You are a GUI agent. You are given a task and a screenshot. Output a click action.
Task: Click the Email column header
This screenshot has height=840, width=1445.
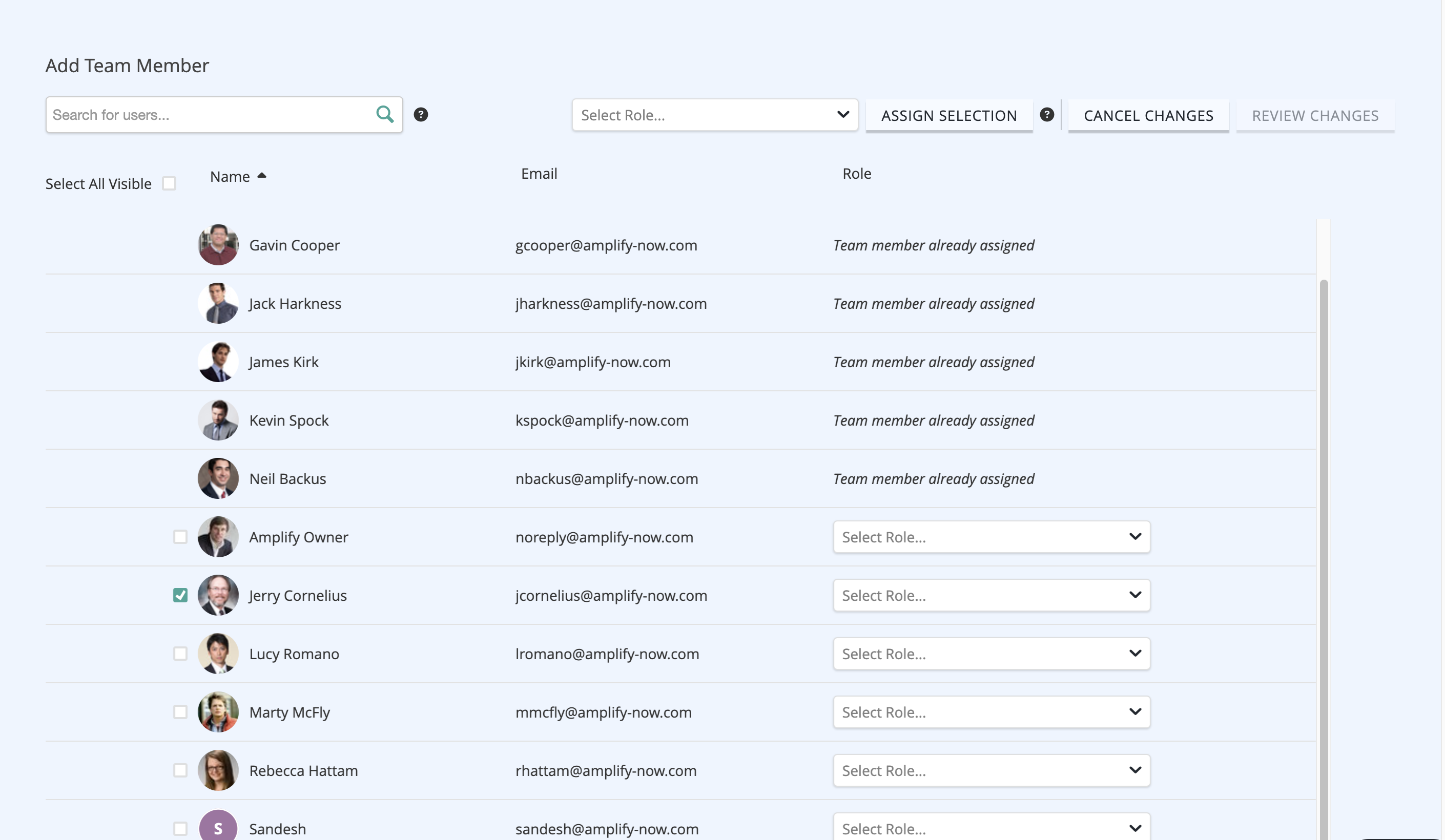[539, 174]
